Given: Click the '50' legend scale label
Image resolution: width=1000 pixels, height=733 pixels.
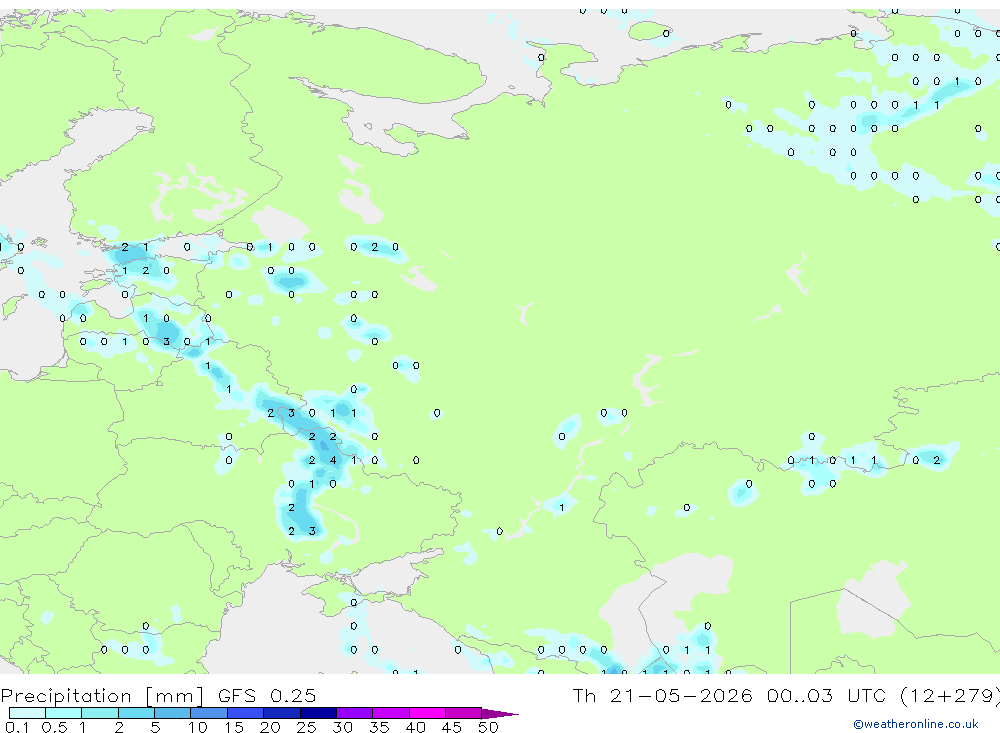Looking at the screenshot, I should tap(488, 727).
